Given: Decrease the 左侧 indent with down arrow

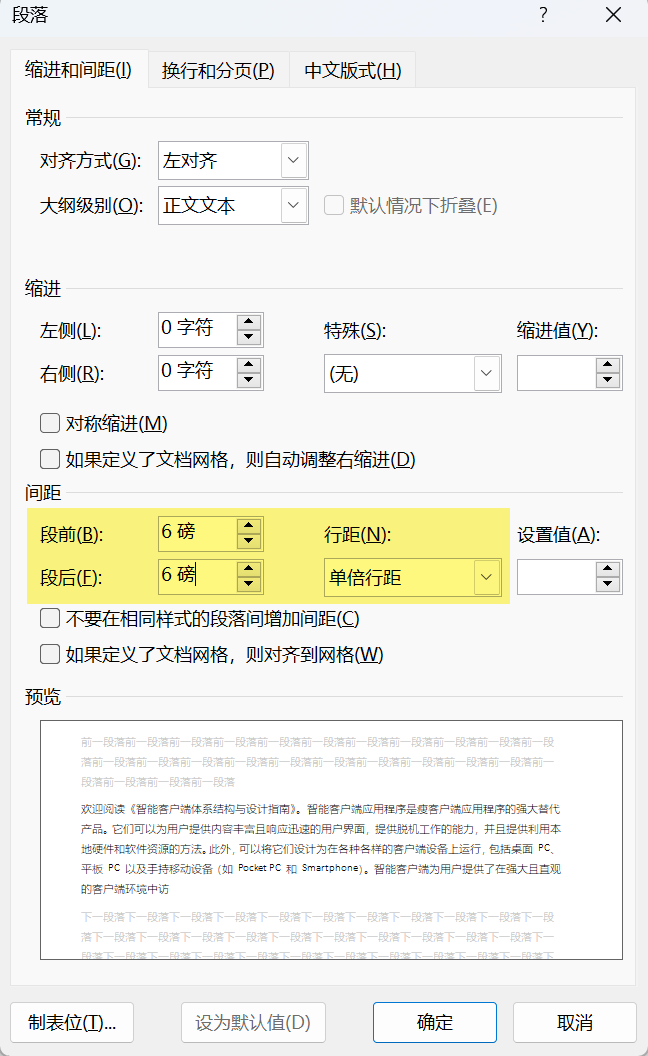Looking at the screenshot, I should [249, 337].
